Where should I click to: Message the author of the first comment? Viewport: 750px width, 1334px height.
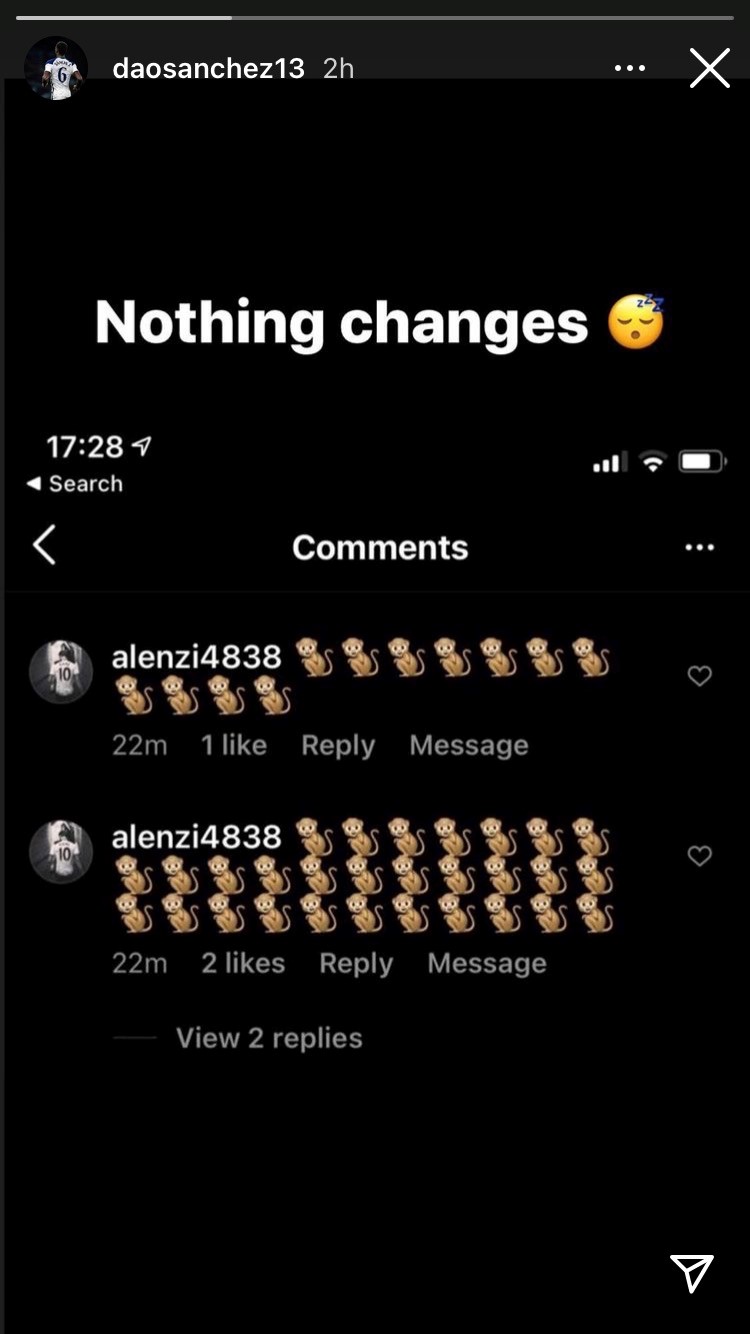tap(469, 745)
